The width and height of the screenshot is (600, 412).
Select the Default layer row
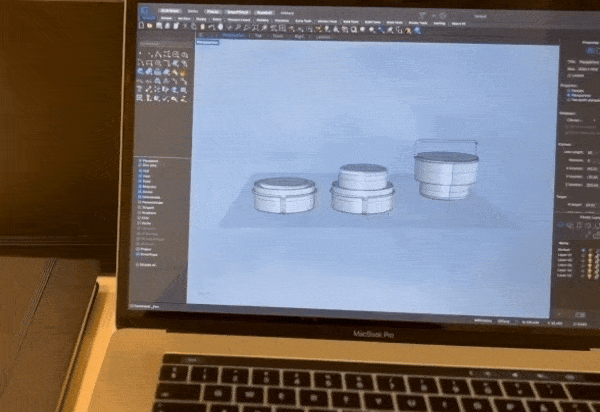pos(578,250)
